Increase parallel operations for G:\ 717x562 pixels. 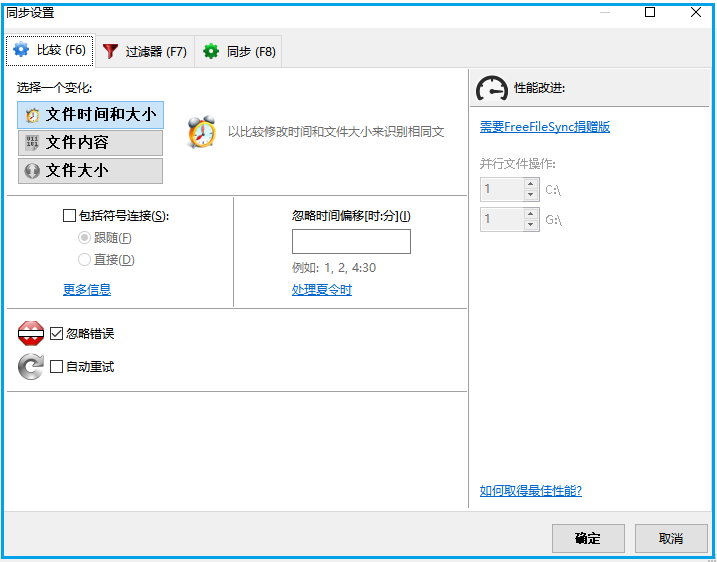[x=530, y=214]
